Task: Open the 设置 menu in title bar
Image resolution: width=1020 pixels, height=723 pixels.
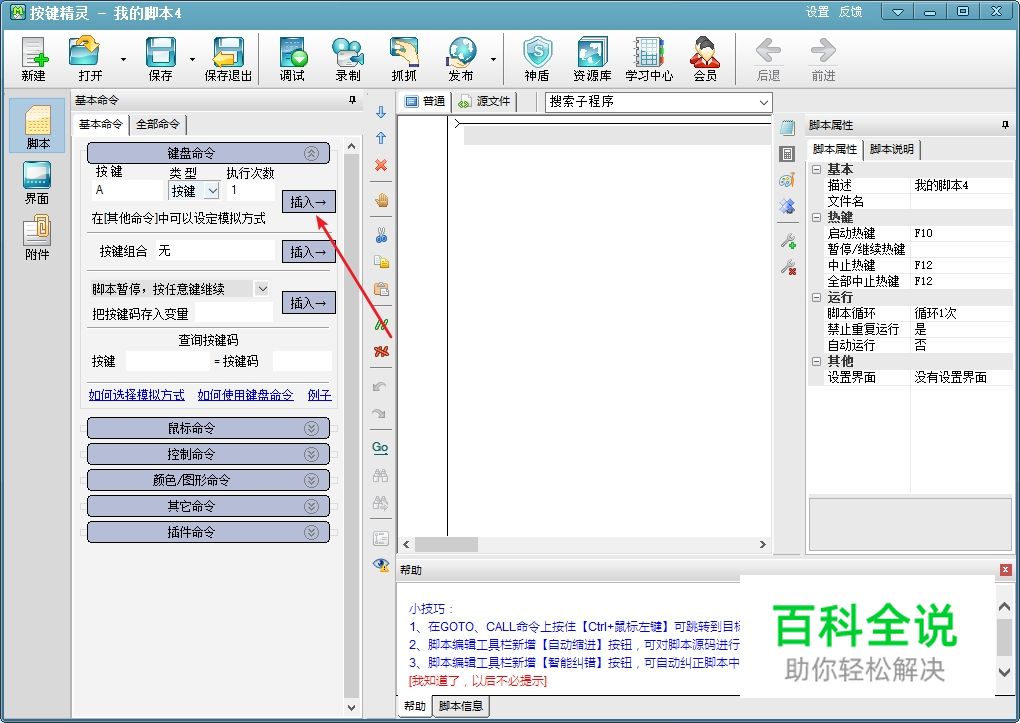Action: point(817,12)
